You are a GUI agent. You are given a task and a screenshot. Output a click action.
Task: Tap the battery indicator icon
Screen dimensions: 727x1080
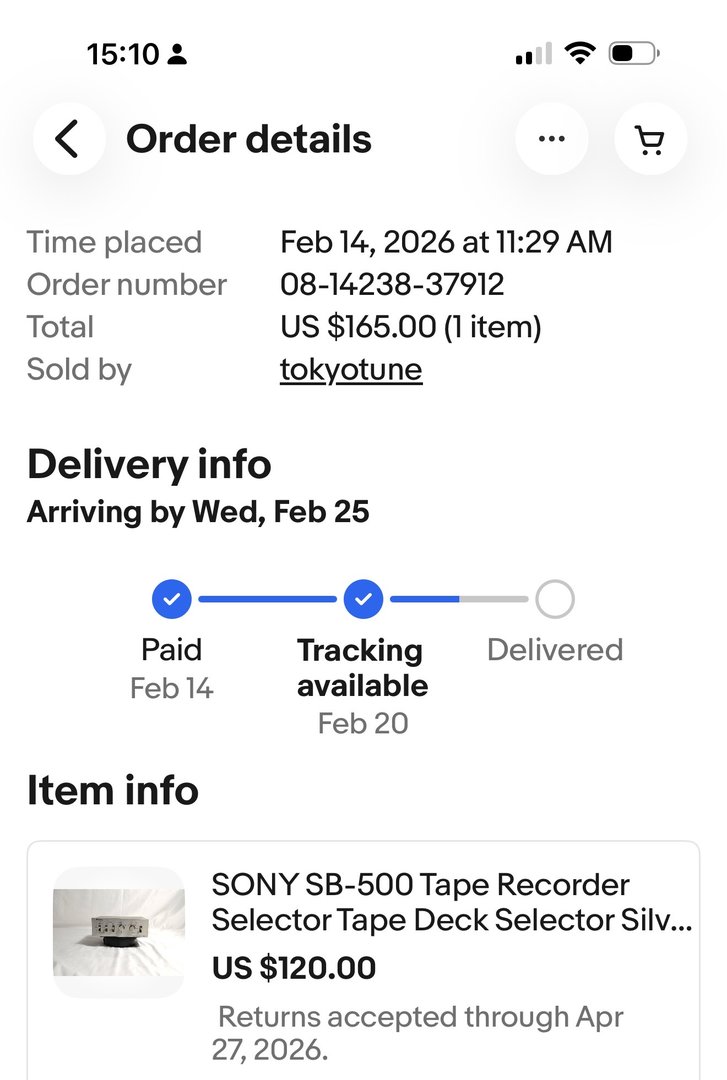pyautogui.click(x=634, y=54)
